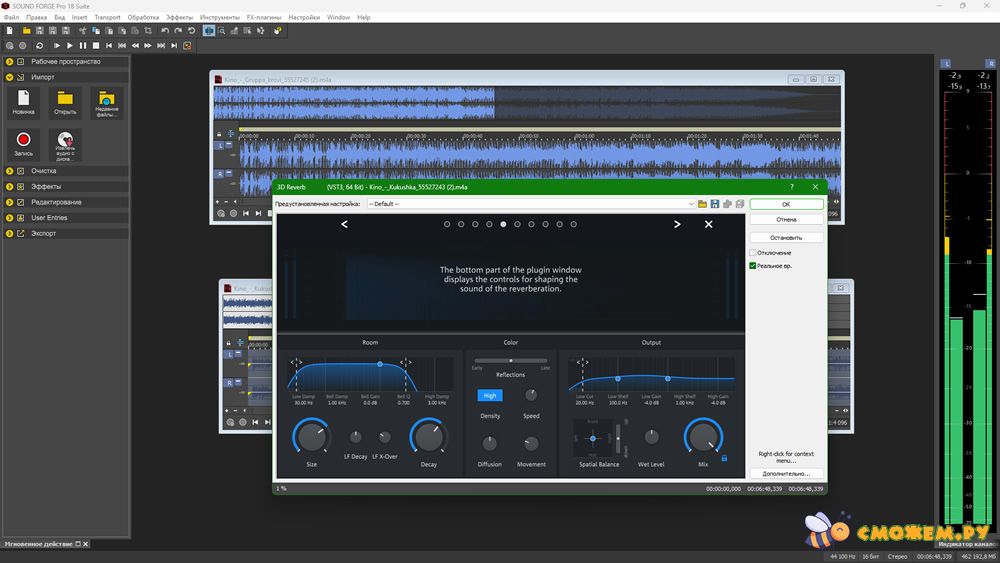Click the Отмена button in reverb dialog
Viewport: 1000px width, 563px height.
point(786,219)
